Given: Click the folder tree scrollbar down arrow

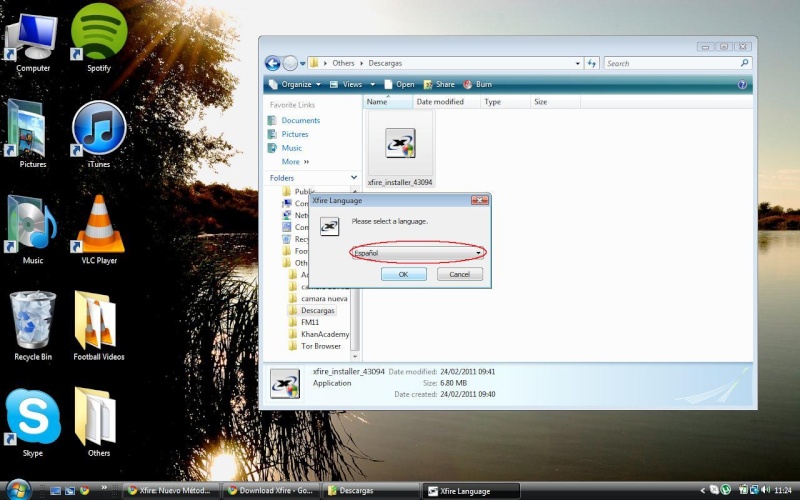Looking at the screenshot, I should click(355, 357).
